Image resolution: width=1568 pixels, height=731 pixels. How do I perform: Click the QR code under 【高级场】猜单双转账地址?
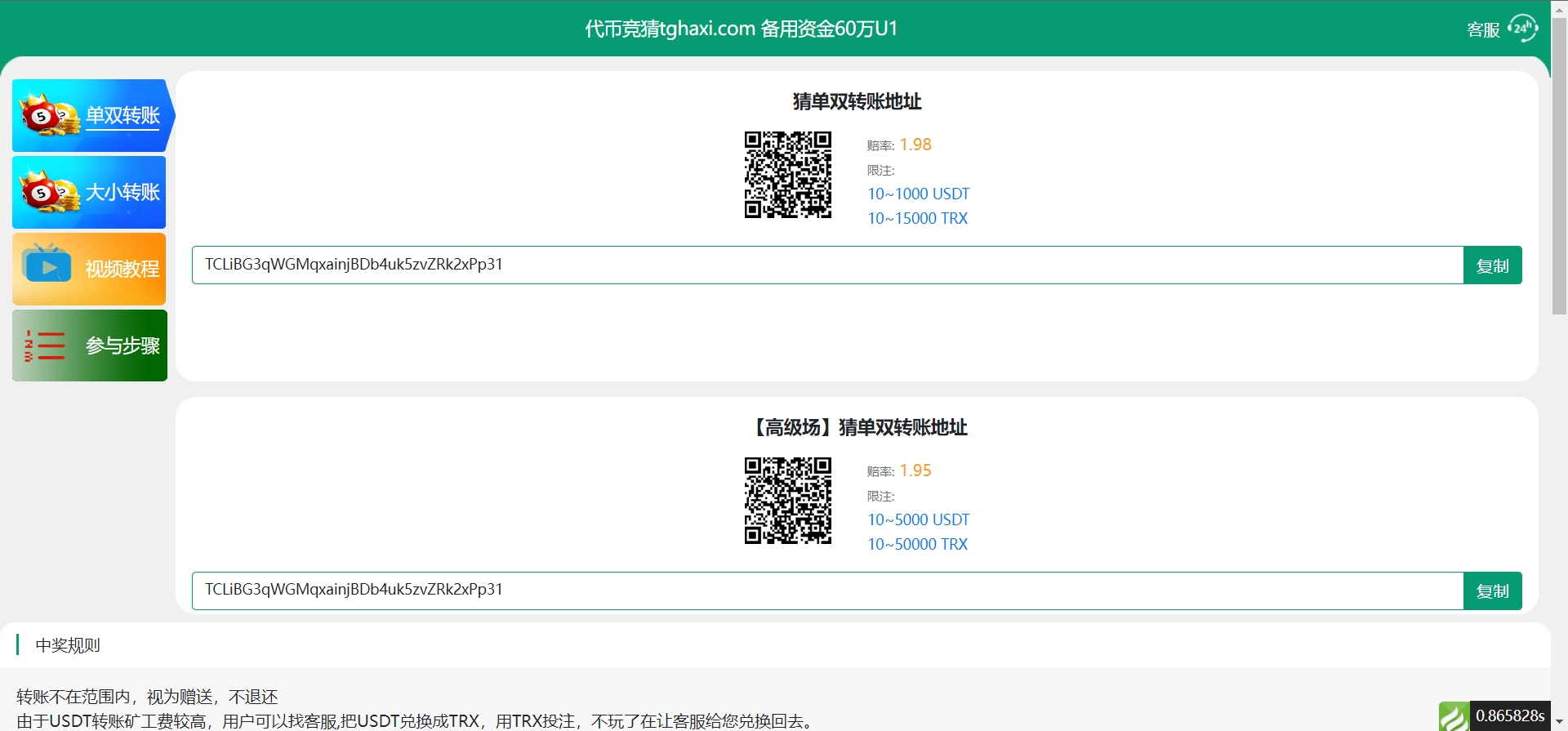coord(788,501)
